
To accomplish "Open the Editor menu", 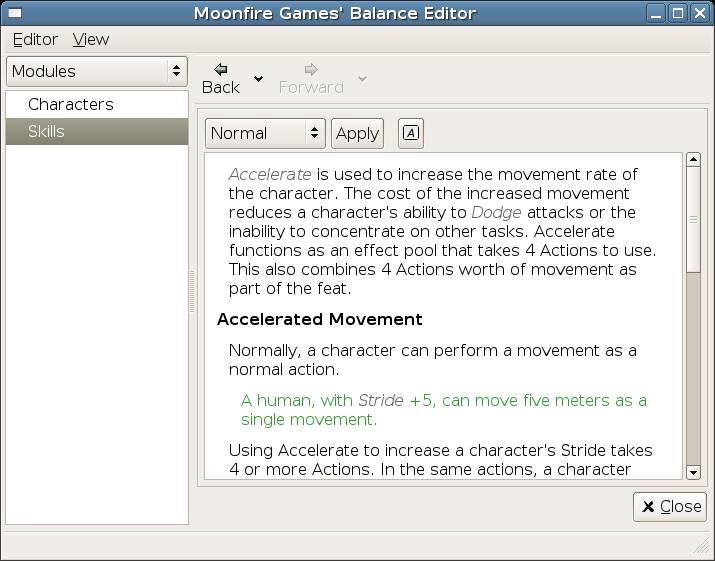I will pos(35,40).
